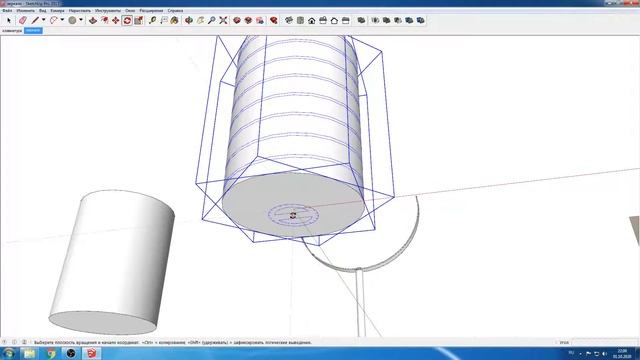Expand the Arc tool dropdown arrow

[62, 20]
